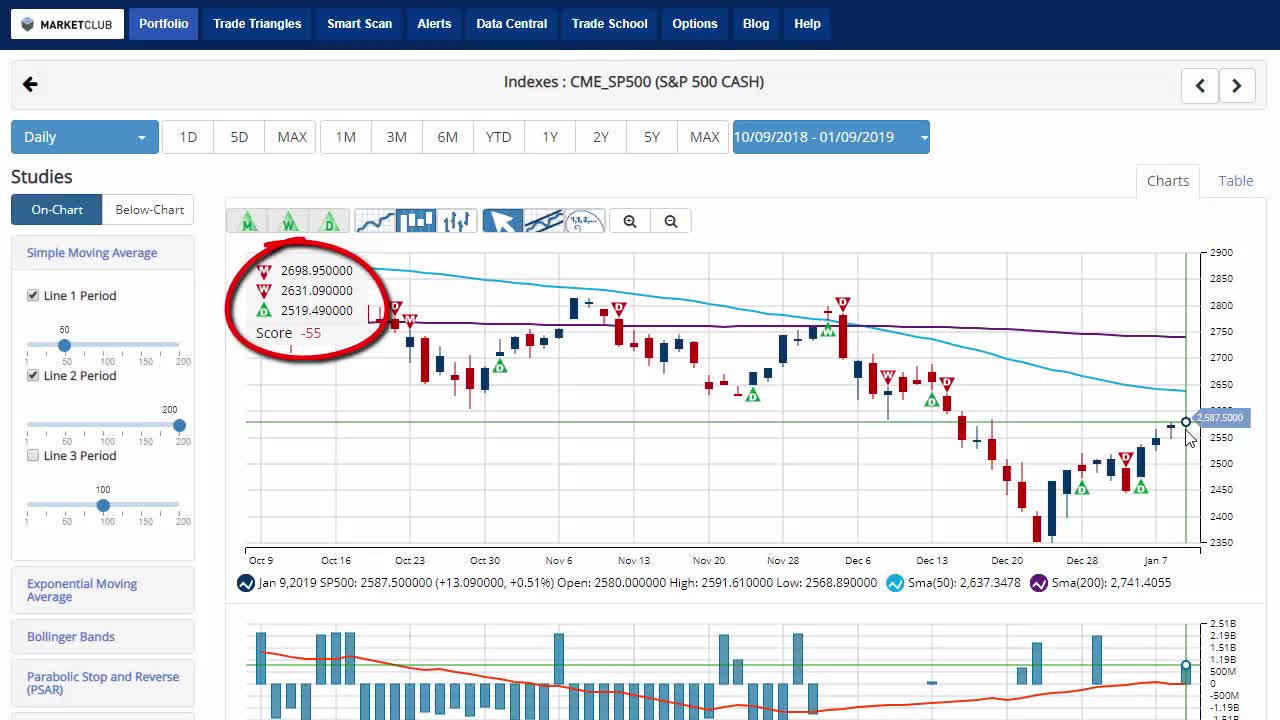Enable the Line 3 Period checkbox

point(33,455)
